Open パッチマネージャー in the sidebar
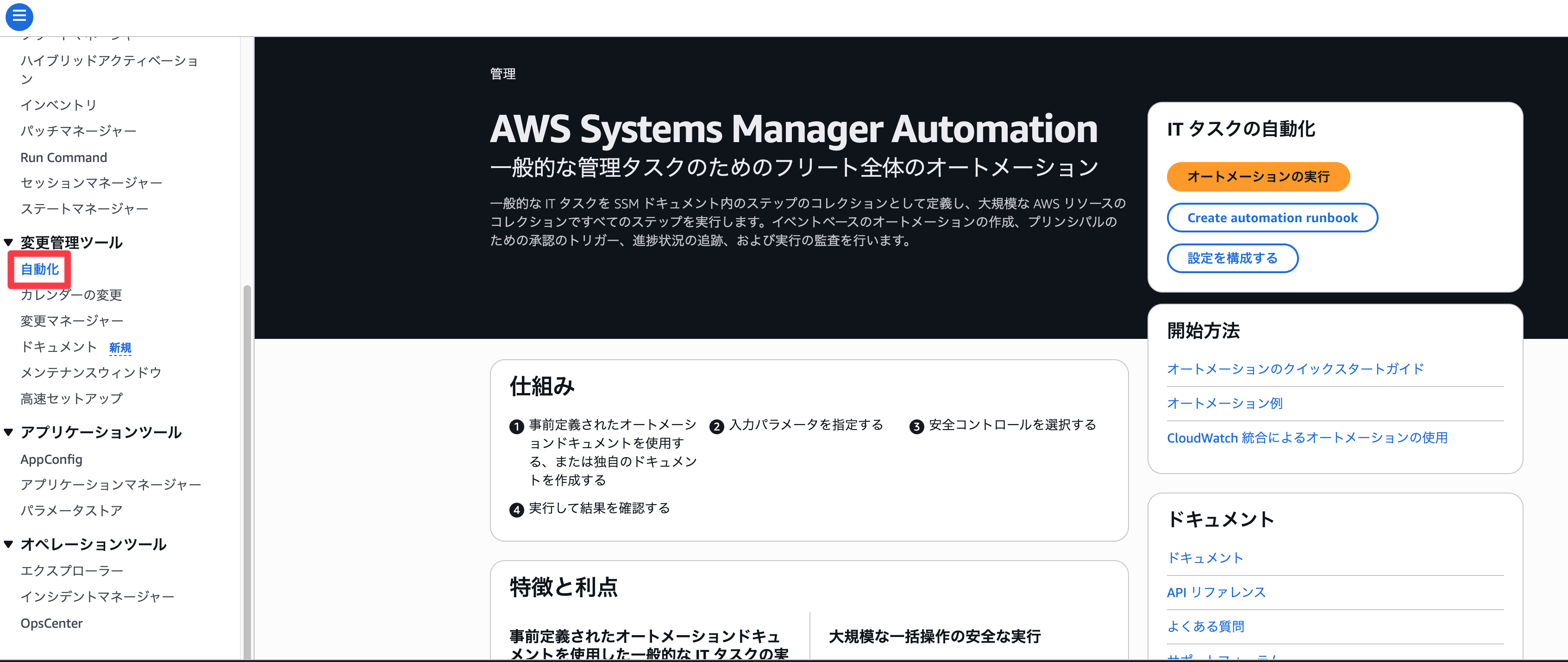The image size is (1568, 662). pos(78,131)
